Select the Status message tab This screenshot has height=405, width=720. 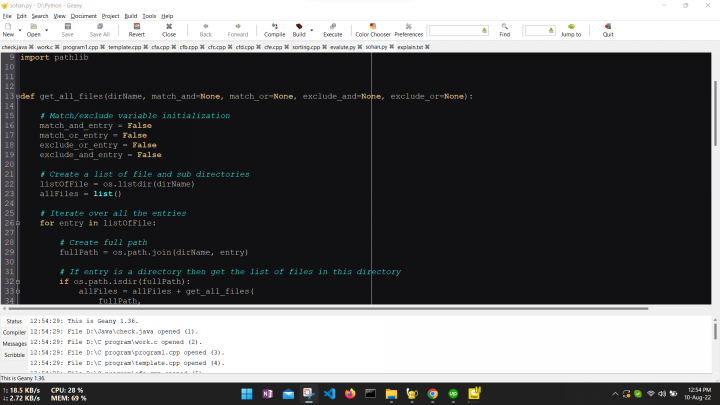tap(14, 321)
